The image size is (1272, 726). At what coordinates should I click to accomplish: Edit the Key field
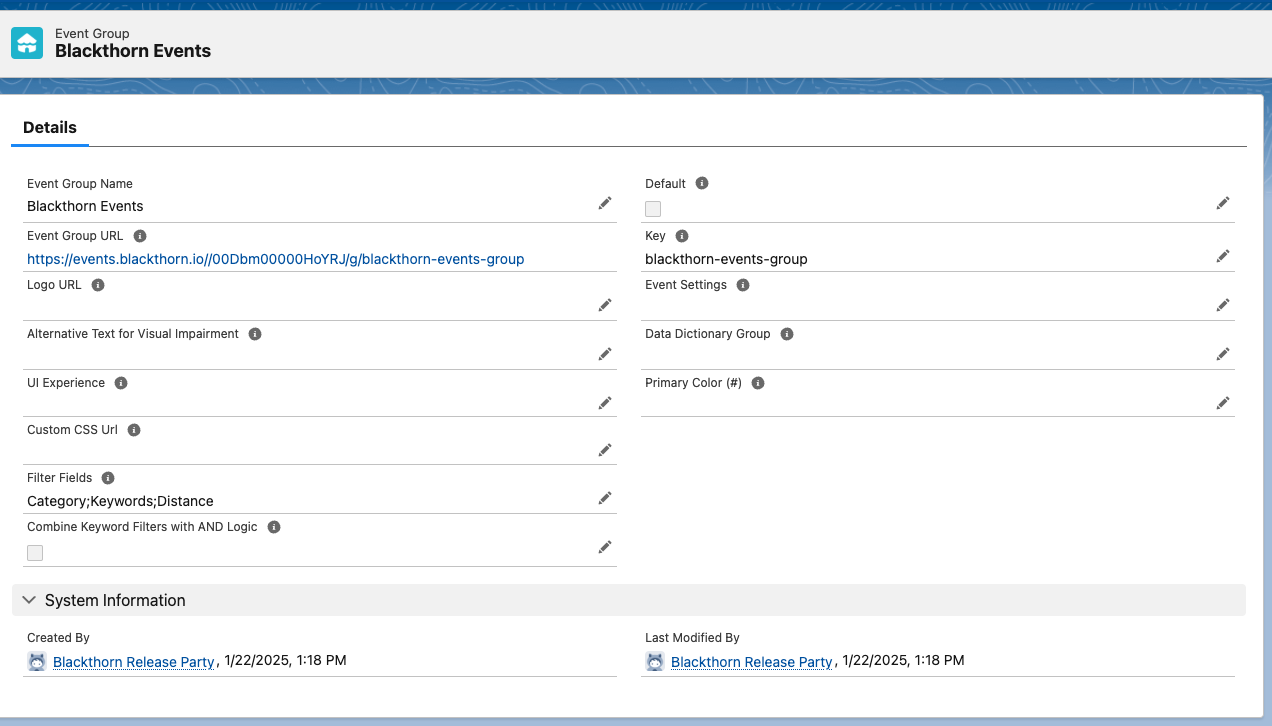1223,256
